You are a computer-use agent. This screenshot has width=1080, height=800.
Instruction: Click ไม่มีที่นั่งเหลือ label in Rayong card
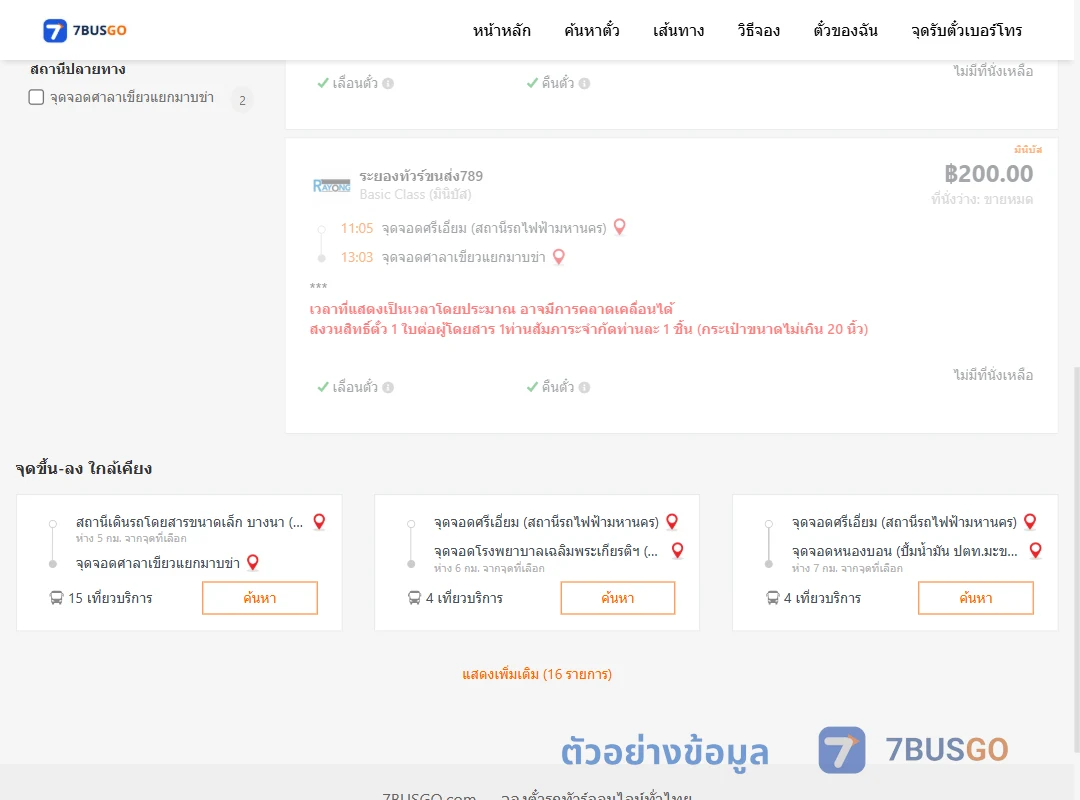(993, 375)
